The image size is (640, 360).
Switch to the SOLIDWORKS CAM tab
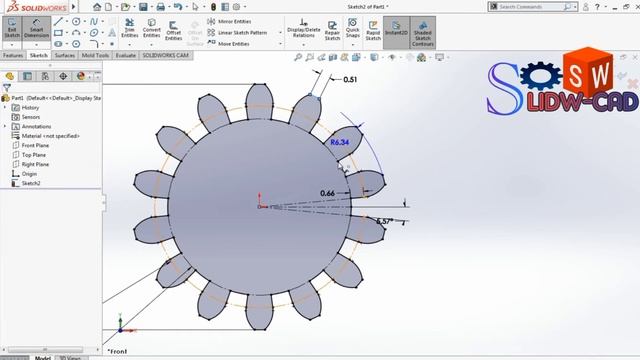165,56
